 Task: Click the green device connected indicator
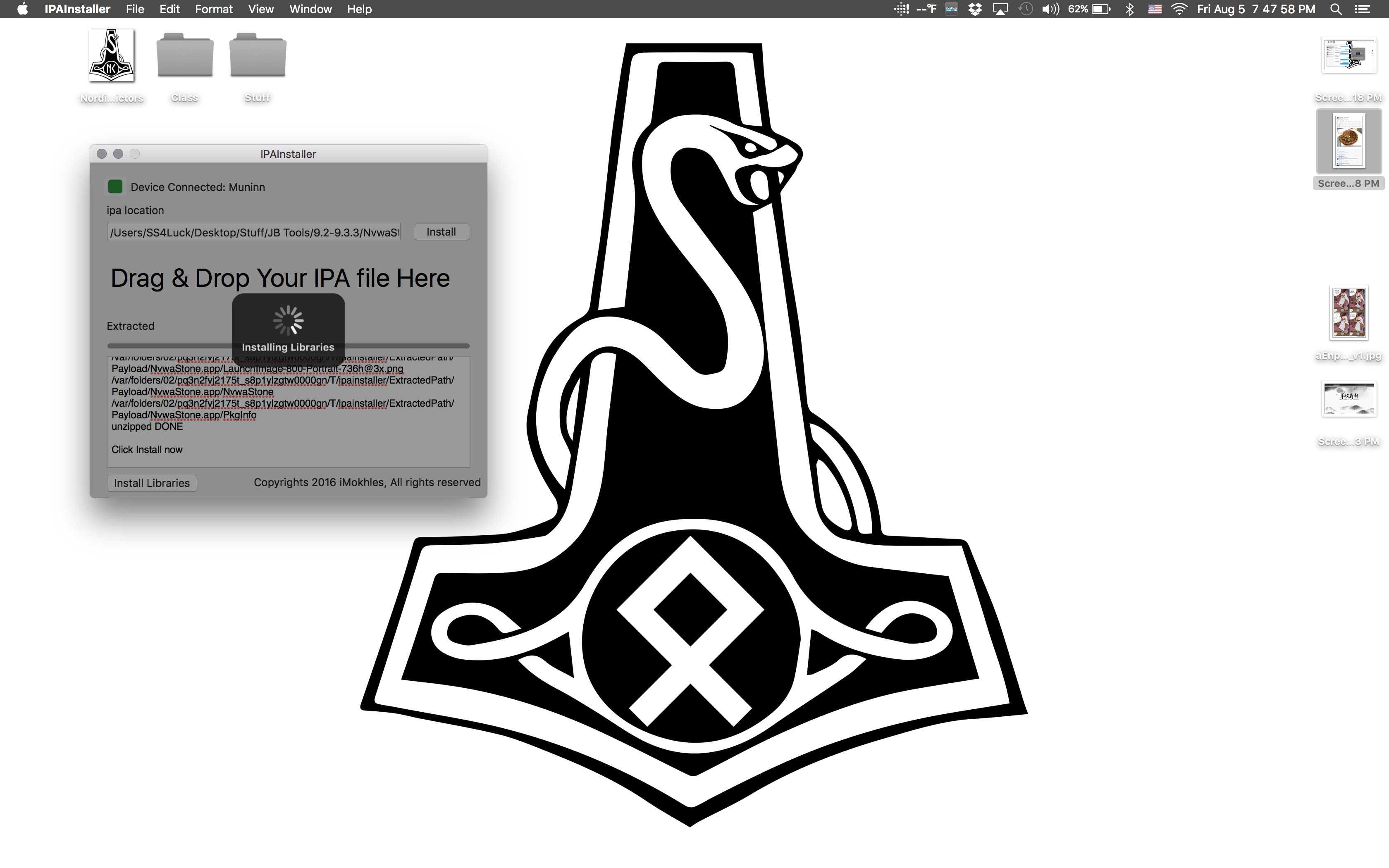(115, 186)
